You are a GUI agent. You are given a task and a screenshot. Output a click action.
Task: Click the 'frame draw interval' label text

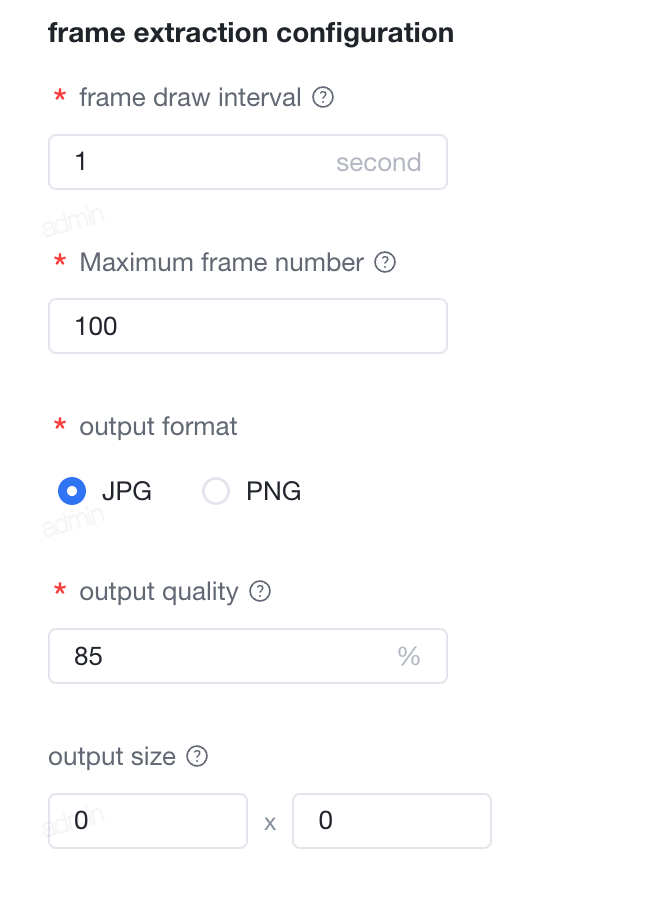(190, 97)
